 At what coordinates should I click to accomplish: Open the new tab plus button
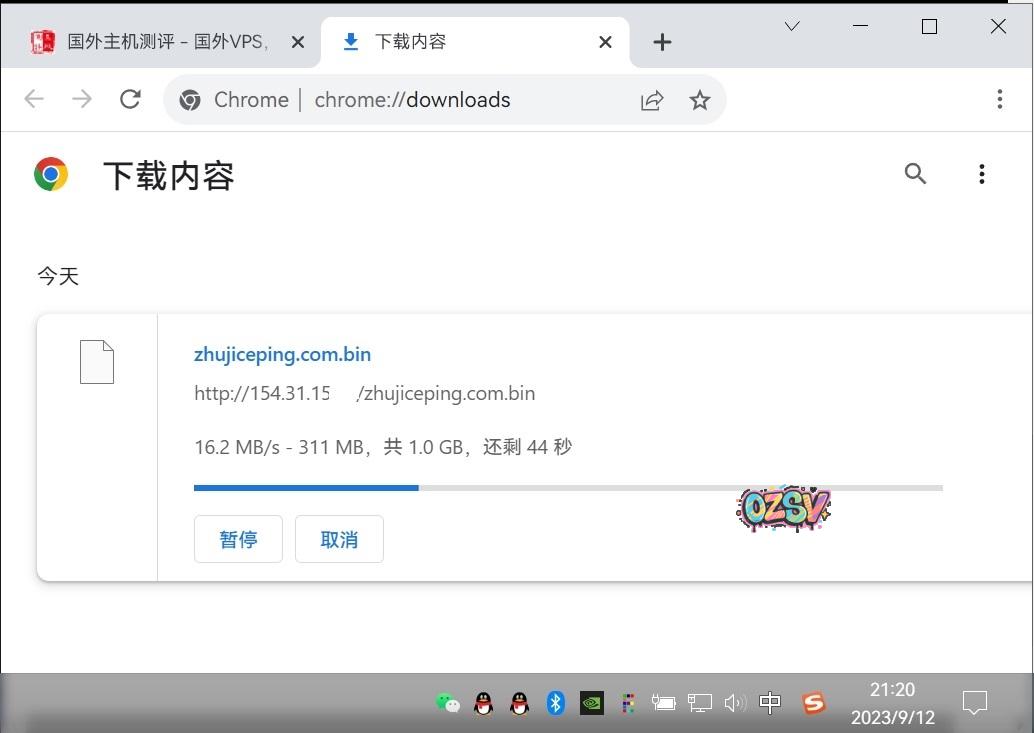662,42
